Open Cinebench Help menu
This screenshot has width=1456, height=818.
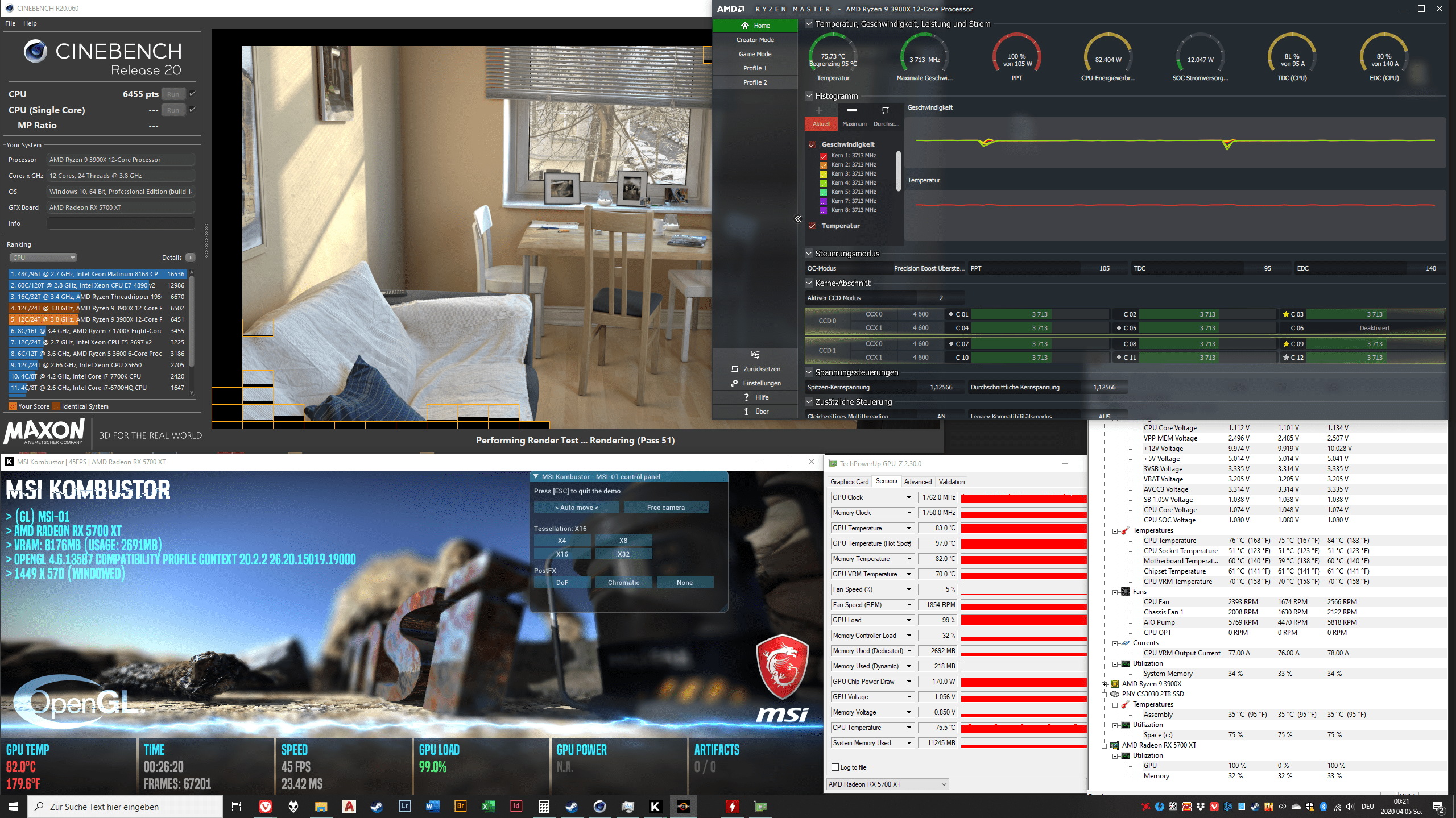pyautogui.click(x=30, y=23)
